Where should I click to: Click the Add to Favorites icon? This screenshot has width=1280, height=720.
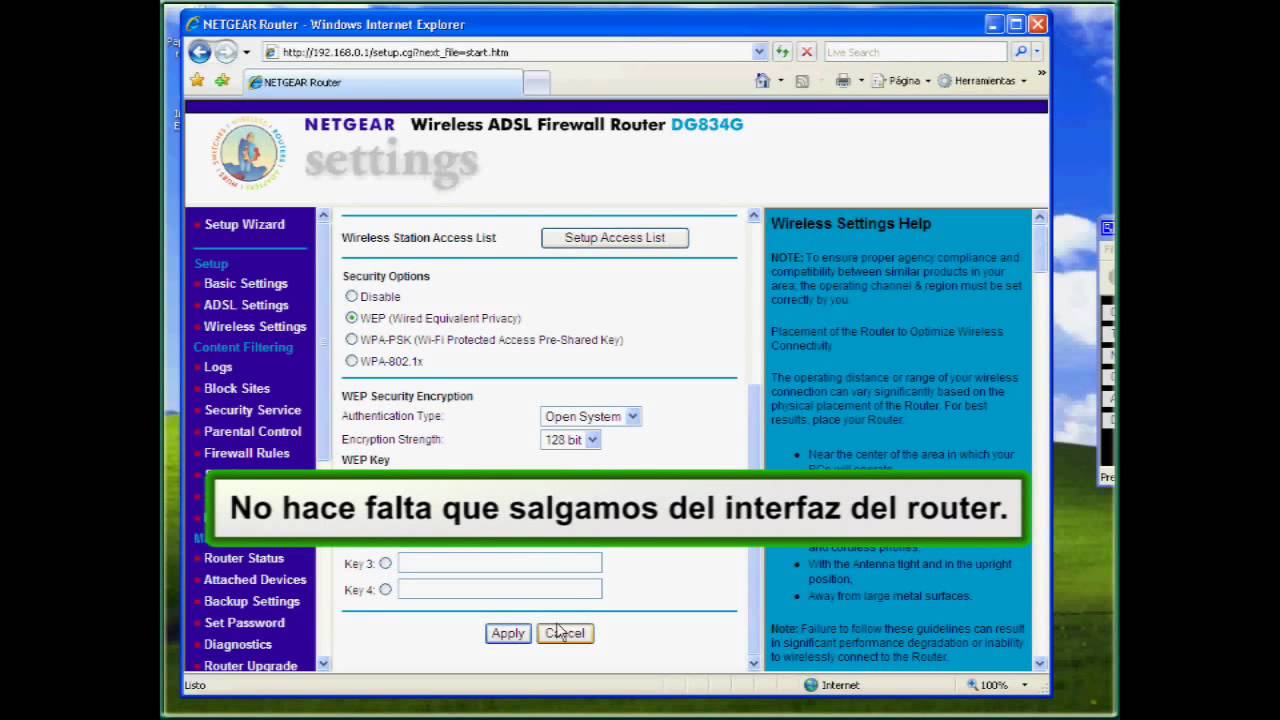222,81
